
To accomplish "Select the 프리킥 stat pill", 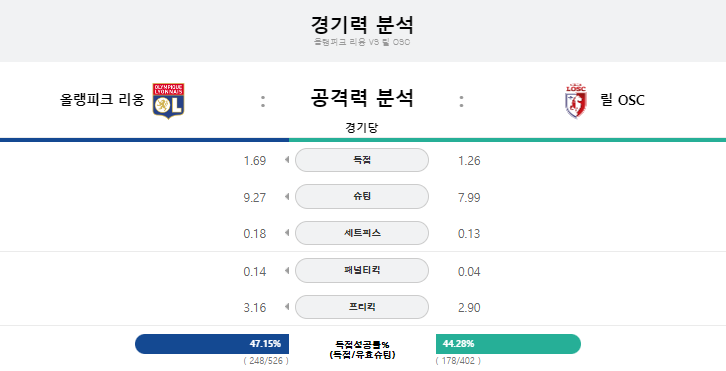I will coord(362,307).
